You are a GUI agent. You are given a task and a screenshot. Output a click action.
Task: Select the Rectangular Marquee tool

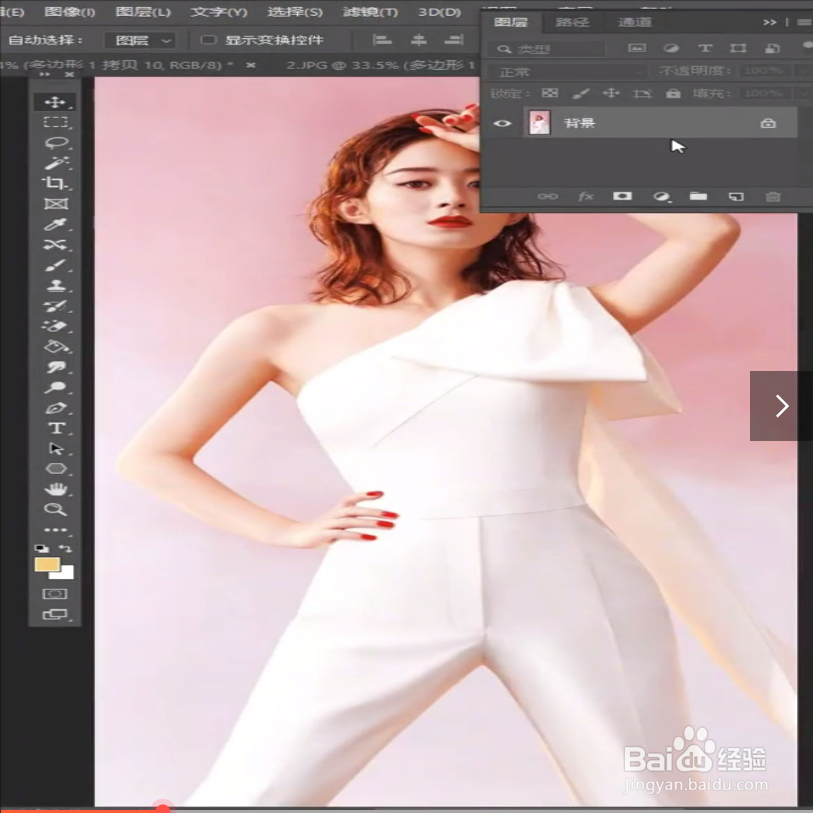(55, 122)
